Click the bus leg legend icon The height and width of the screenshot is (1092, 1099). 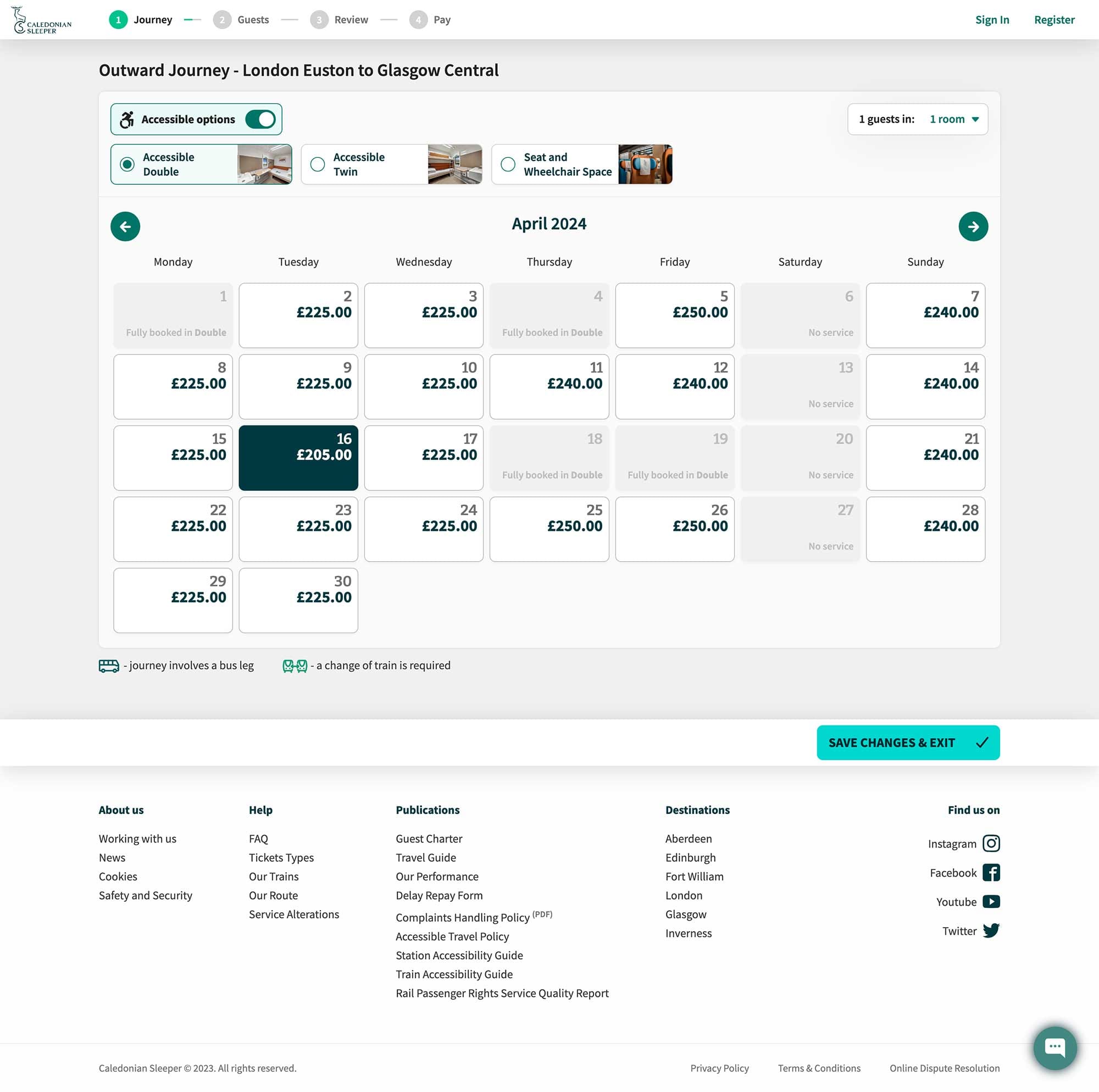click(109, 665)
